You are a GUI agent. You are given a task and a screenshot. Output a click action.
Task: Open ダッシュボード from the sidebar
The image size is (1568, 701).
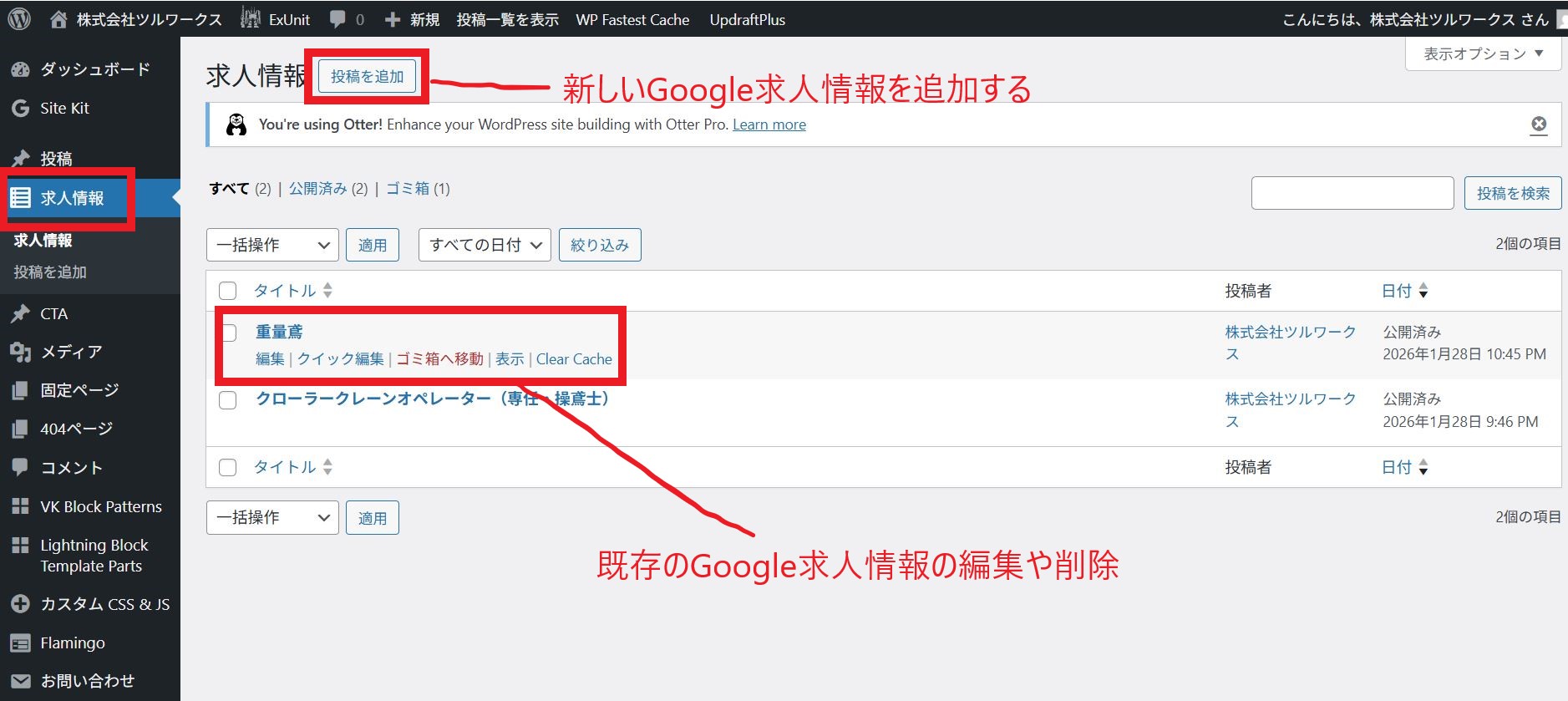coord(94,69)
